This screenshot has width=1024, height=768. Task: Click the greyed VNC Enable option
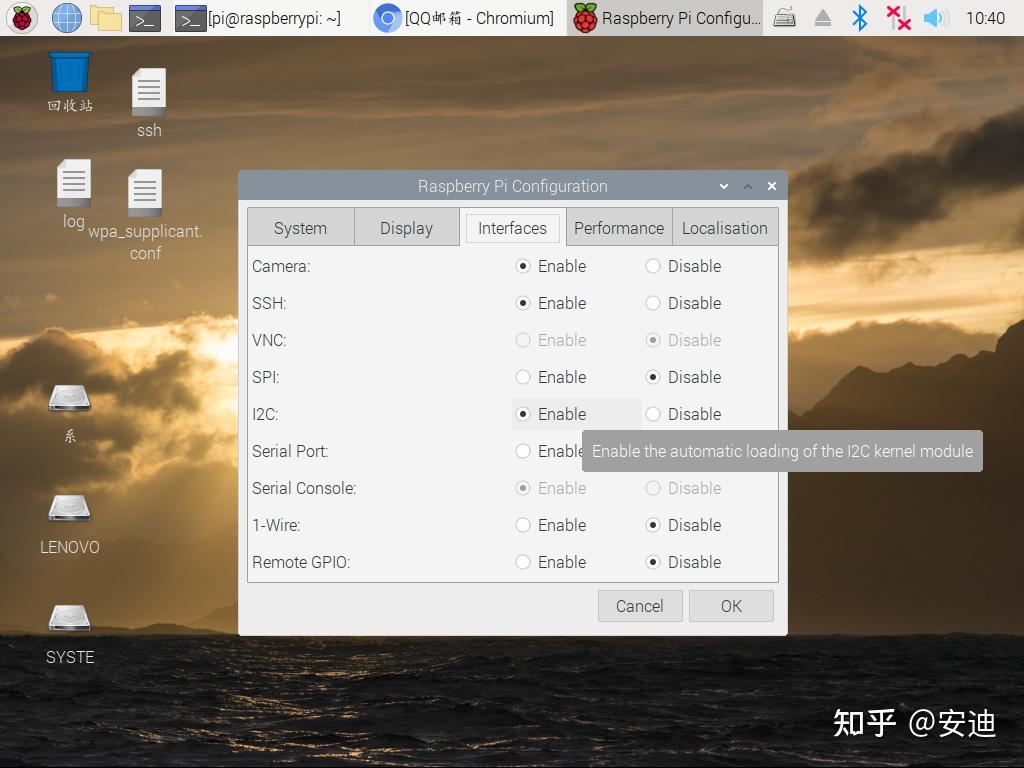[x=551, y=340]
